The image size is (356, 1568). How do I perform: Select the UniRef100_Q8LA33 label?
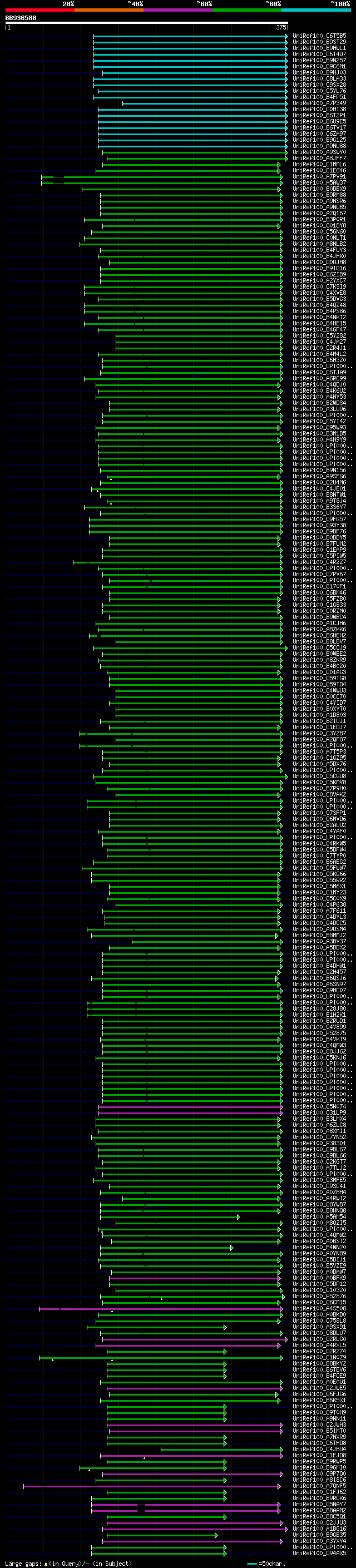tap(319, 78)
